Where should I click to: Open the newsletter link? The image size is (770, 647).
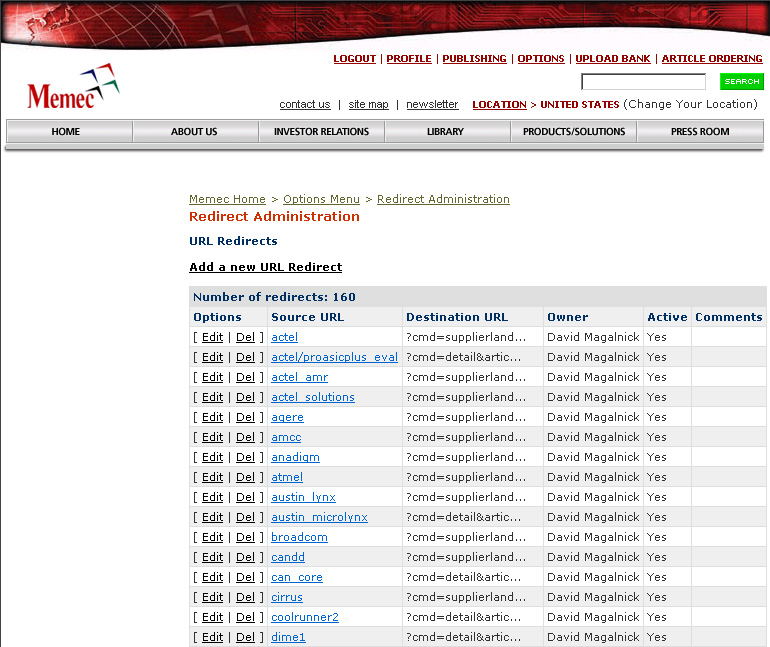(432, 104)
